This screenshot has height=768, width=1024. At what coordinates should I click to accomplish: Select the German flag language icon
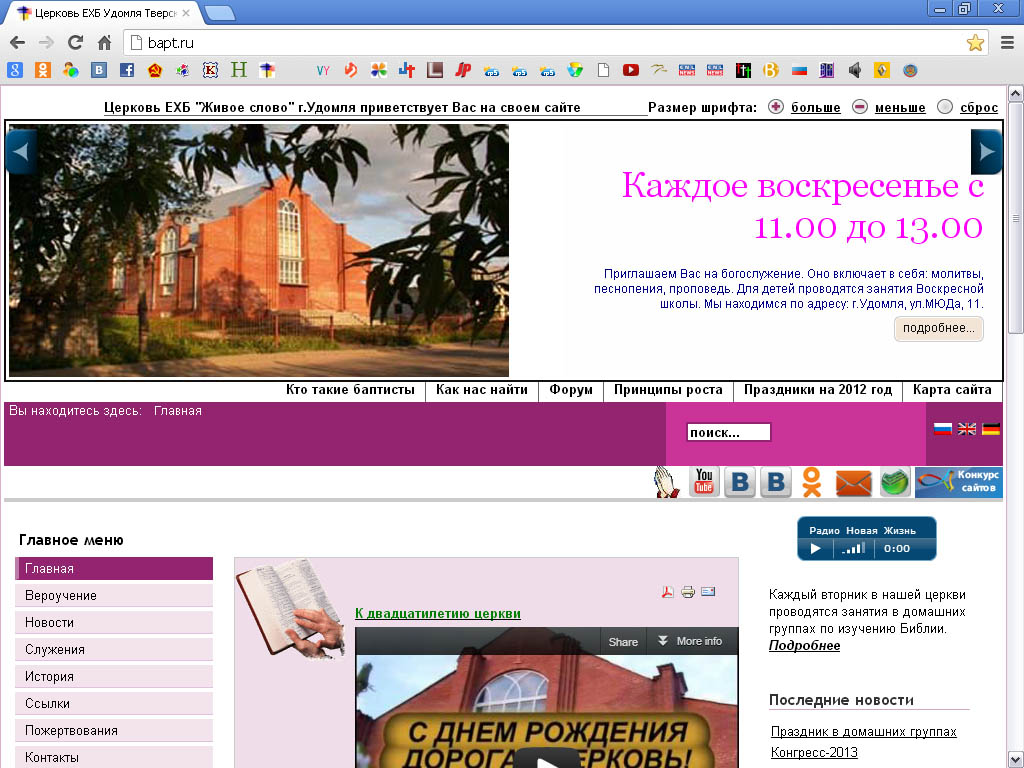991,429
